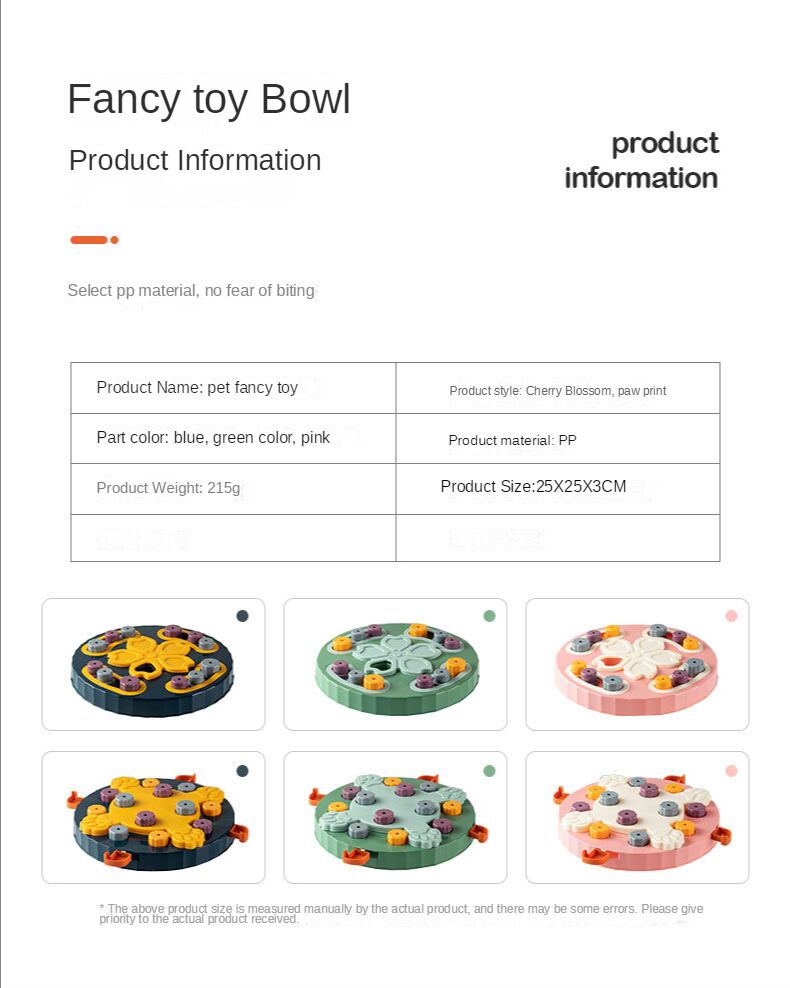Open the pink cherry blossom bowl image

636,664
